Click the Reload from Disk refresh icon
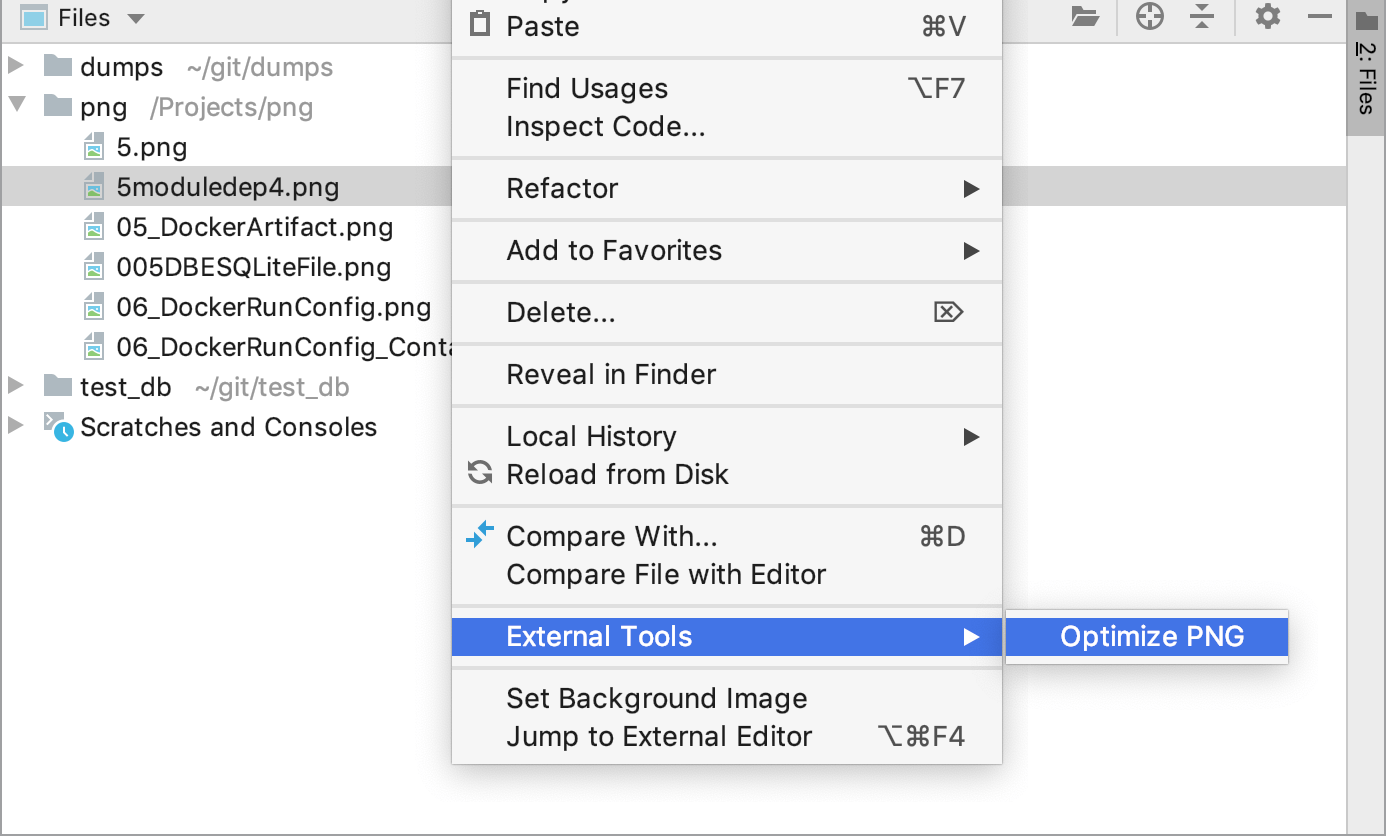The height and width of the screenshot is (836, 1386). point(480,474)
